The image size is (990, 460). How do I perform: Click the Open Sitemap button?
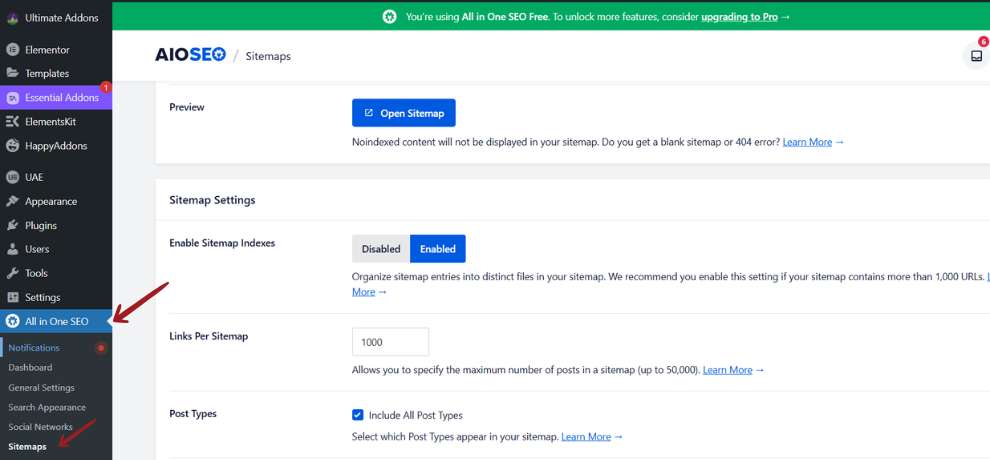403,113
